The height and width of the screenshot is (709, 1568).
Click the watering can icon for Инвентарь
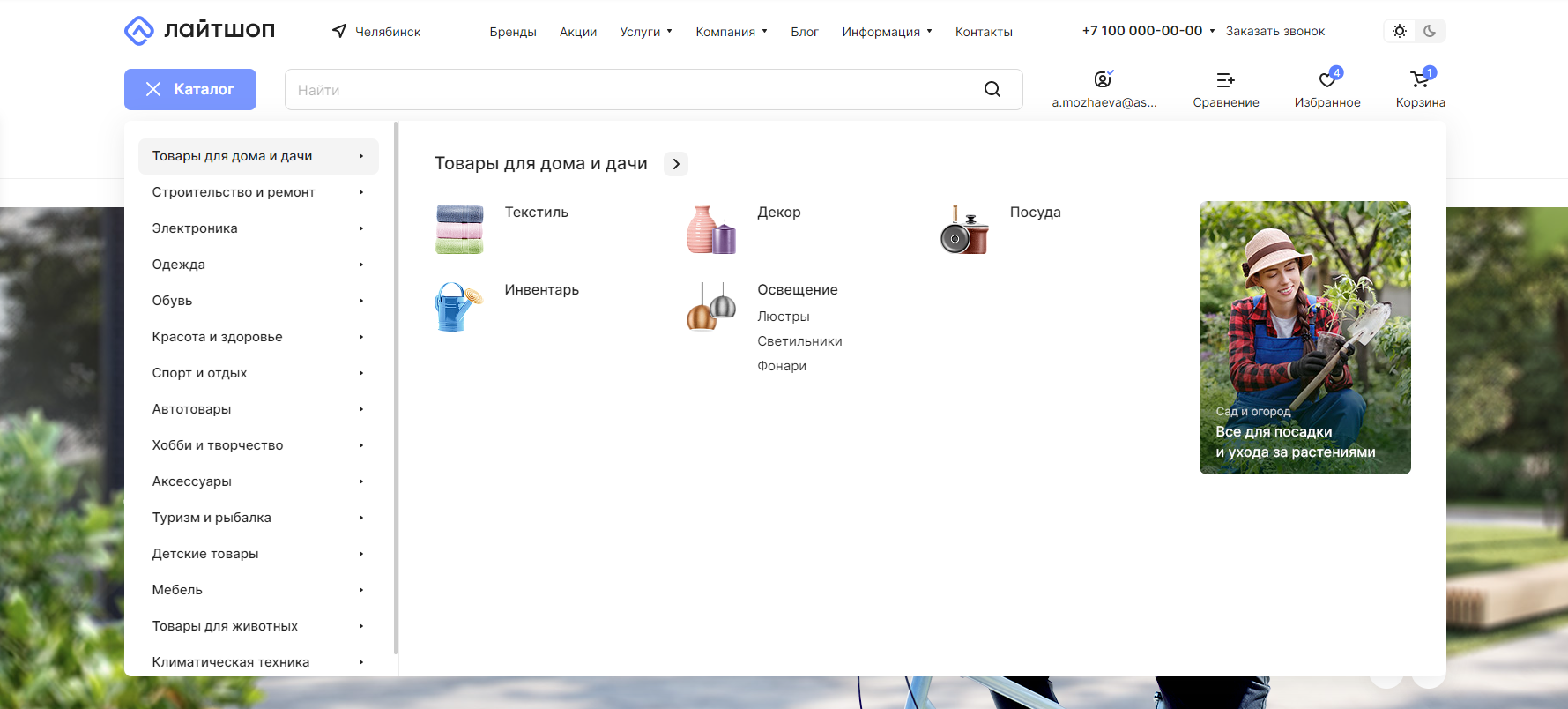[459, 307]
